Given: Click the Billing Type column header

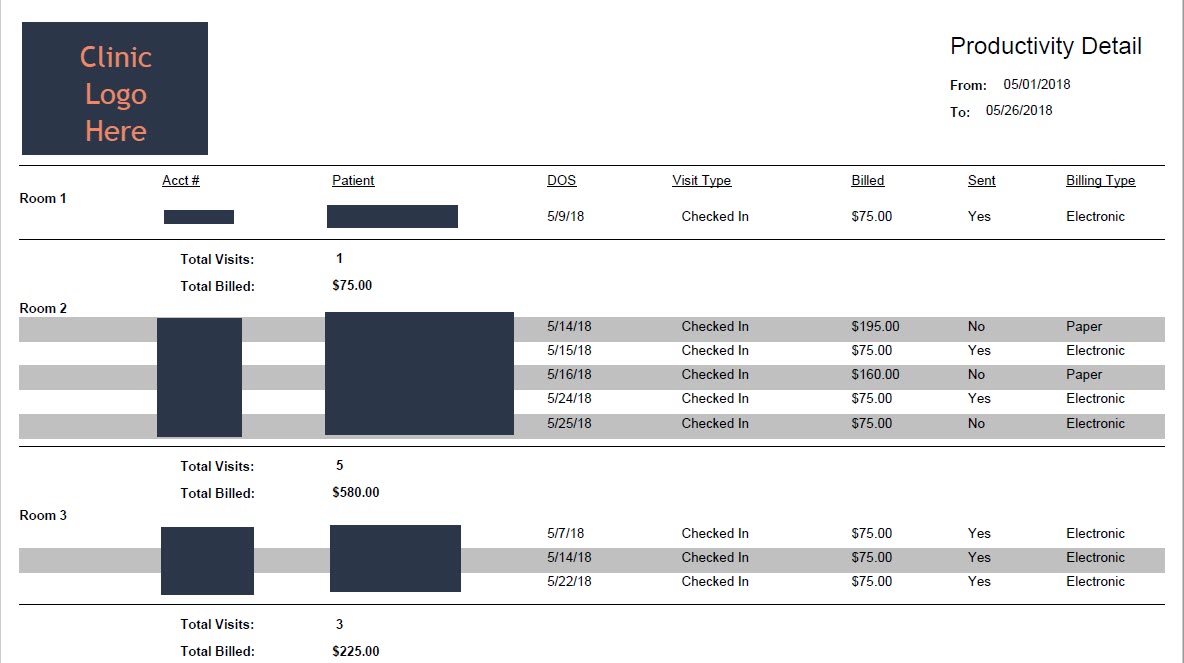Looking at the screenshot, I should (x=1100, y=180).
